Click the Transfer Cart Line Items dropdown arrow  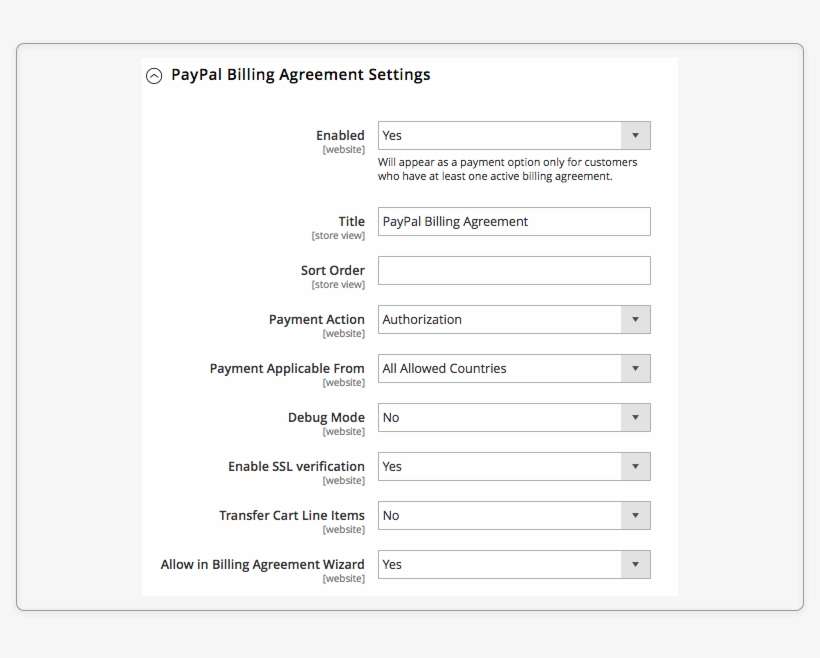click(x=635, y=516)
